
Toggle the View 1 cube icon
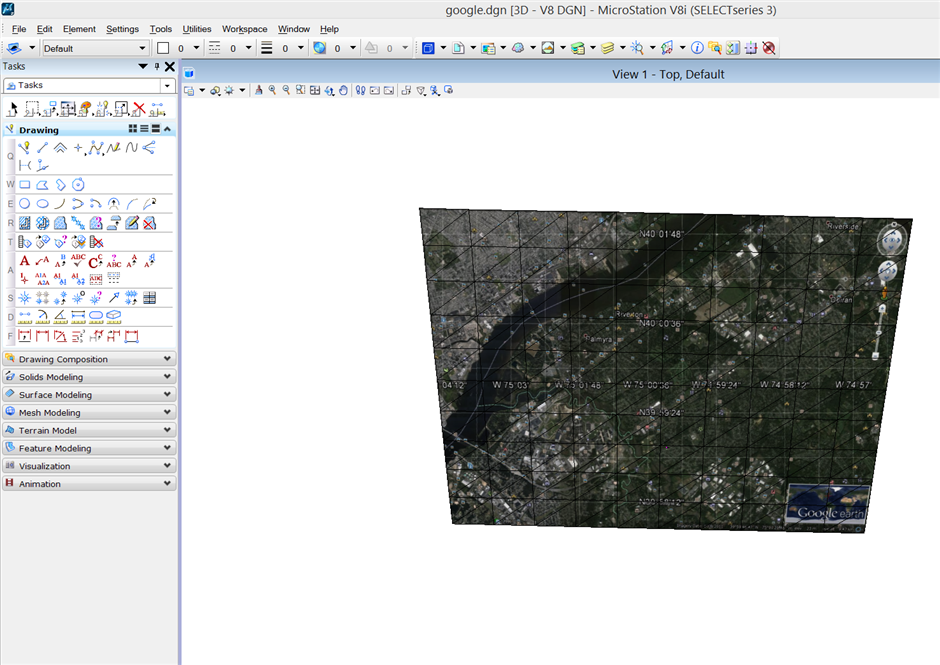pos(189,74)
